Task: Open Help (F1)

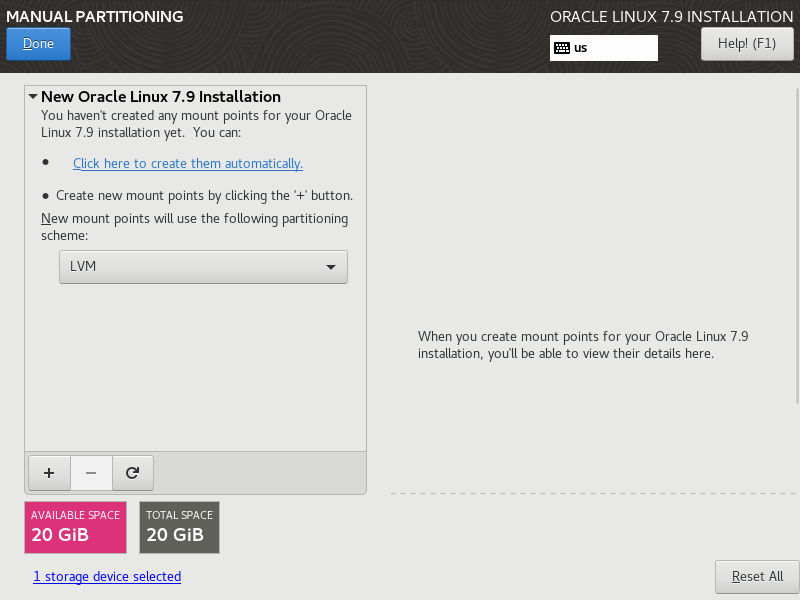Action: pos(747,44)
